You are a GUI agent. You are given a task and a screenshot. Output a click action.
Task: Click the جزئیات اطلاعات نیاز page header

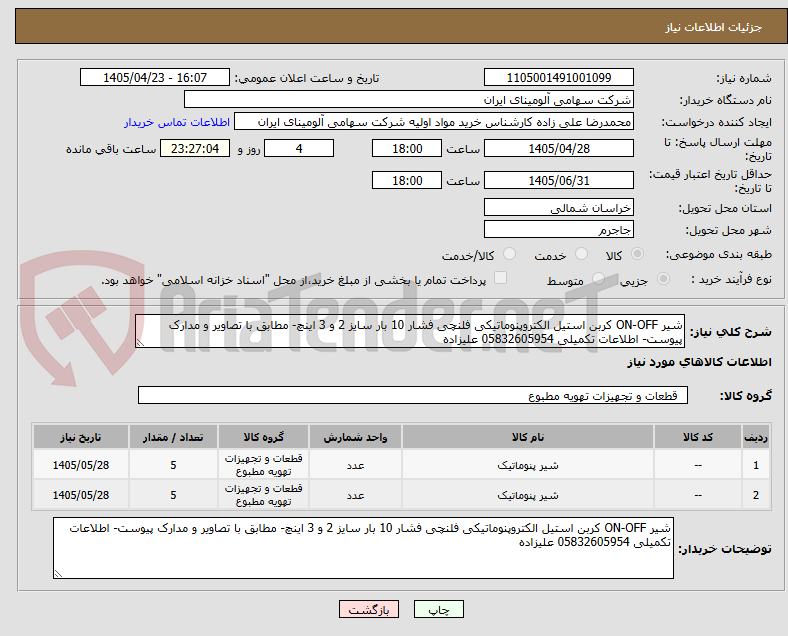click(714, 27)
